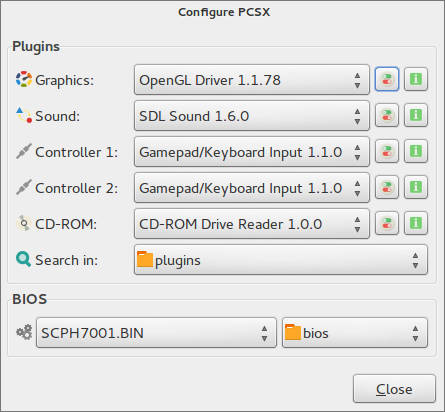Show Graphics plugin about info

click(x=416, y=79)
